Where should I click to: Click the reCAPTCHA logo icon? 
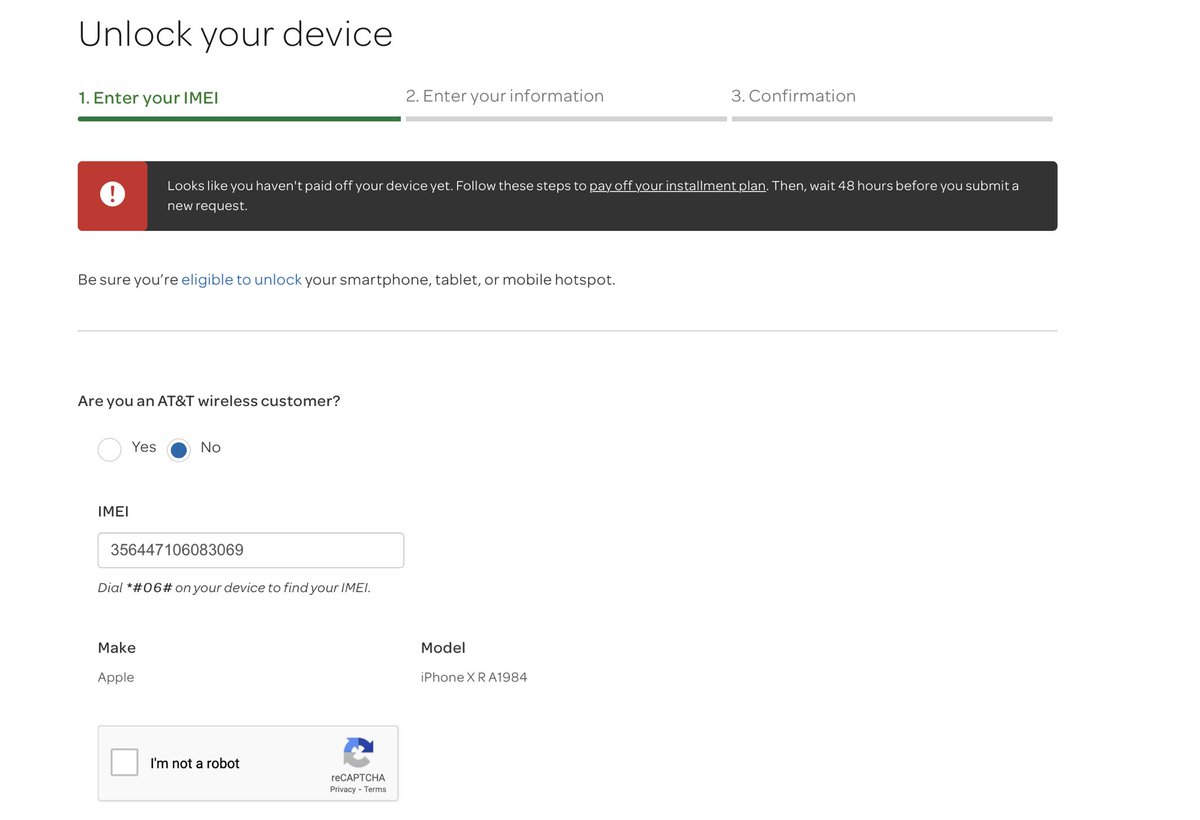coord(358,753)
